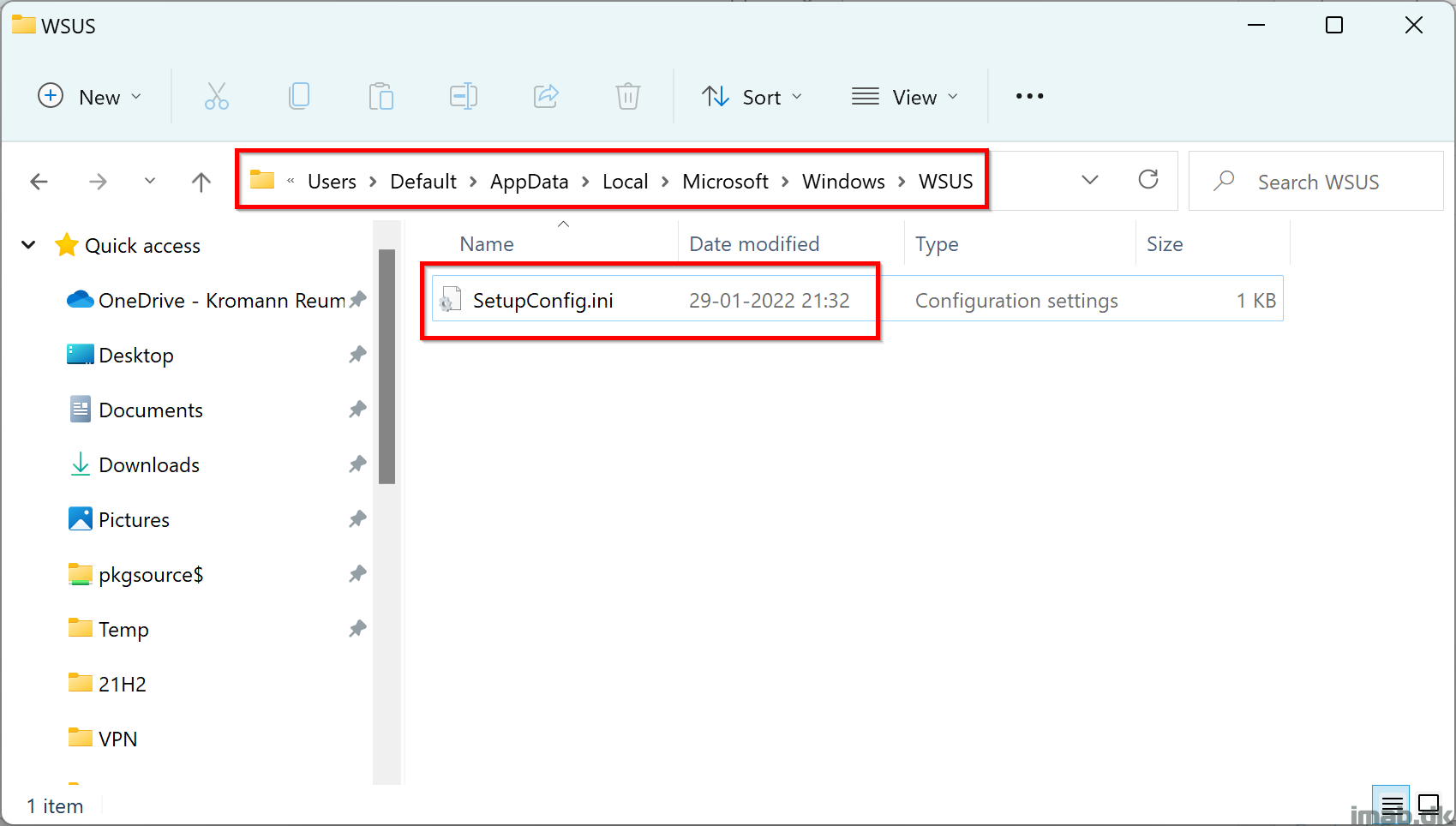Click the Paste clipboard icon
Screen dimensions: 1456x826
click(381, 97)
